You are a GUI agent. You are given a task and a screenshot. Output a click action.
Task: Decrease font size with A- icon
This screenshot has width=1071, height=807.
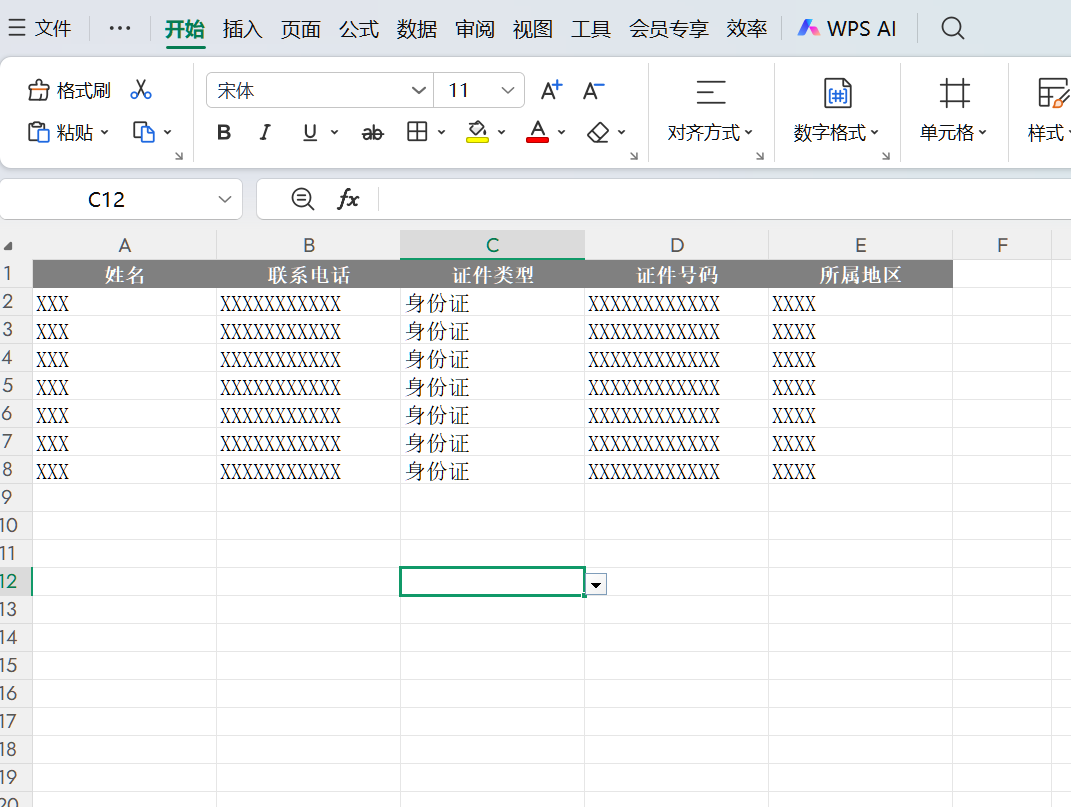coord(594,90)
